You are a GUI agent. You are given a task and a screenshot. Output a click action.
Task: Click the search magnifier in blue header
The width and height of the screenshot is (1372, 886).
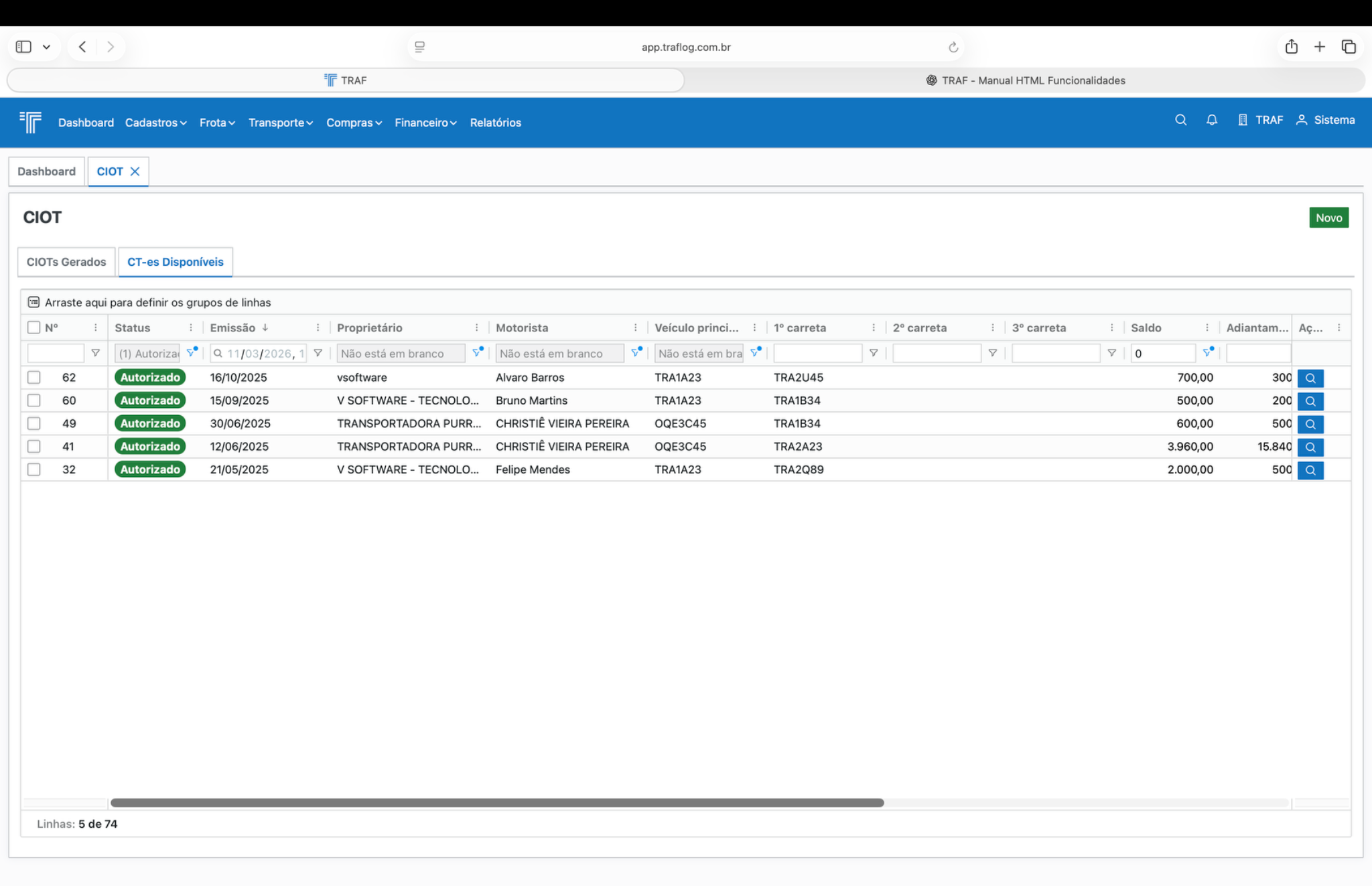(1180, 120)
